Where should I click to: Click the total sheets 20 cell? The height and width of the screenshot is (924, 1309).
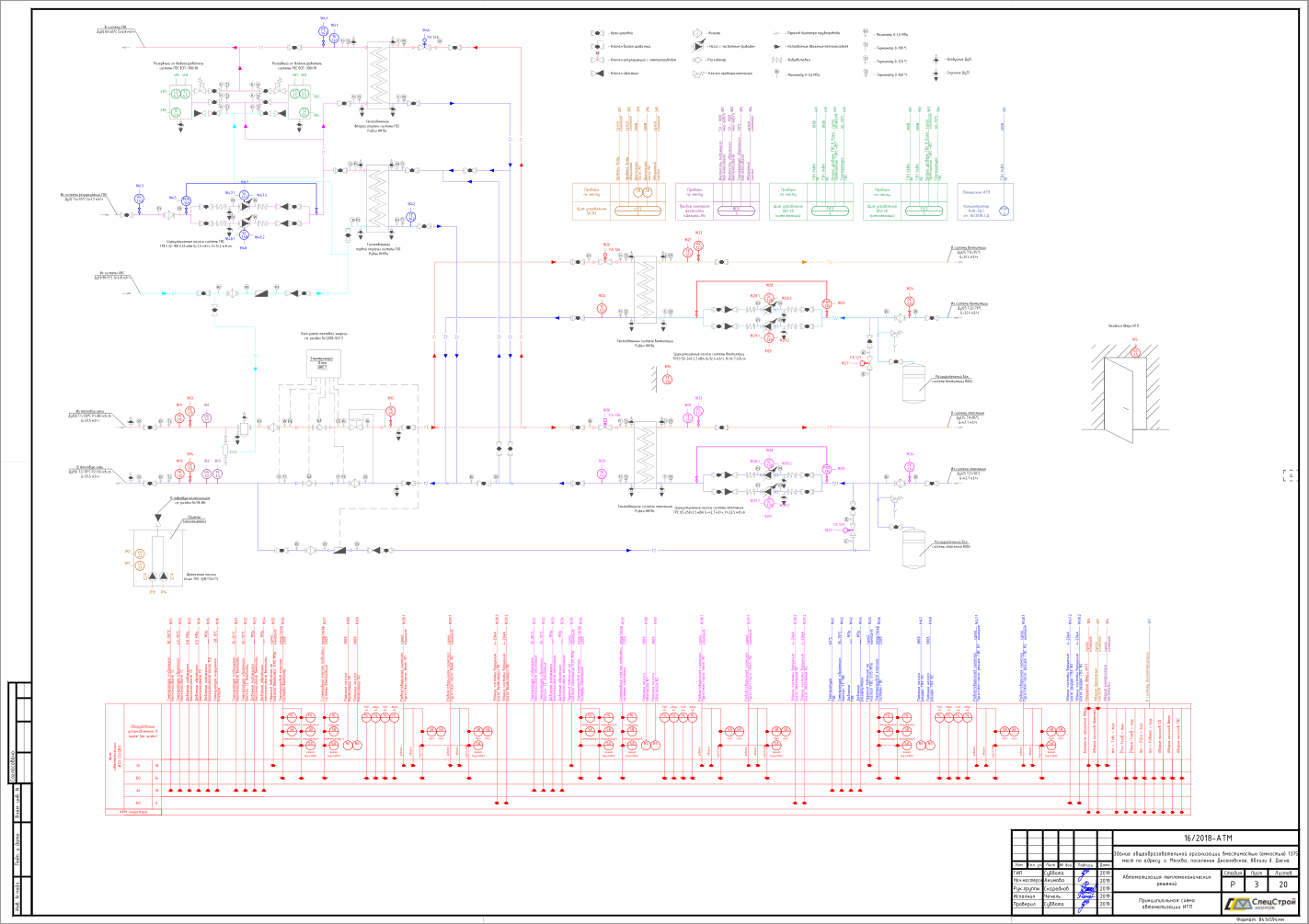(1282, 883)
